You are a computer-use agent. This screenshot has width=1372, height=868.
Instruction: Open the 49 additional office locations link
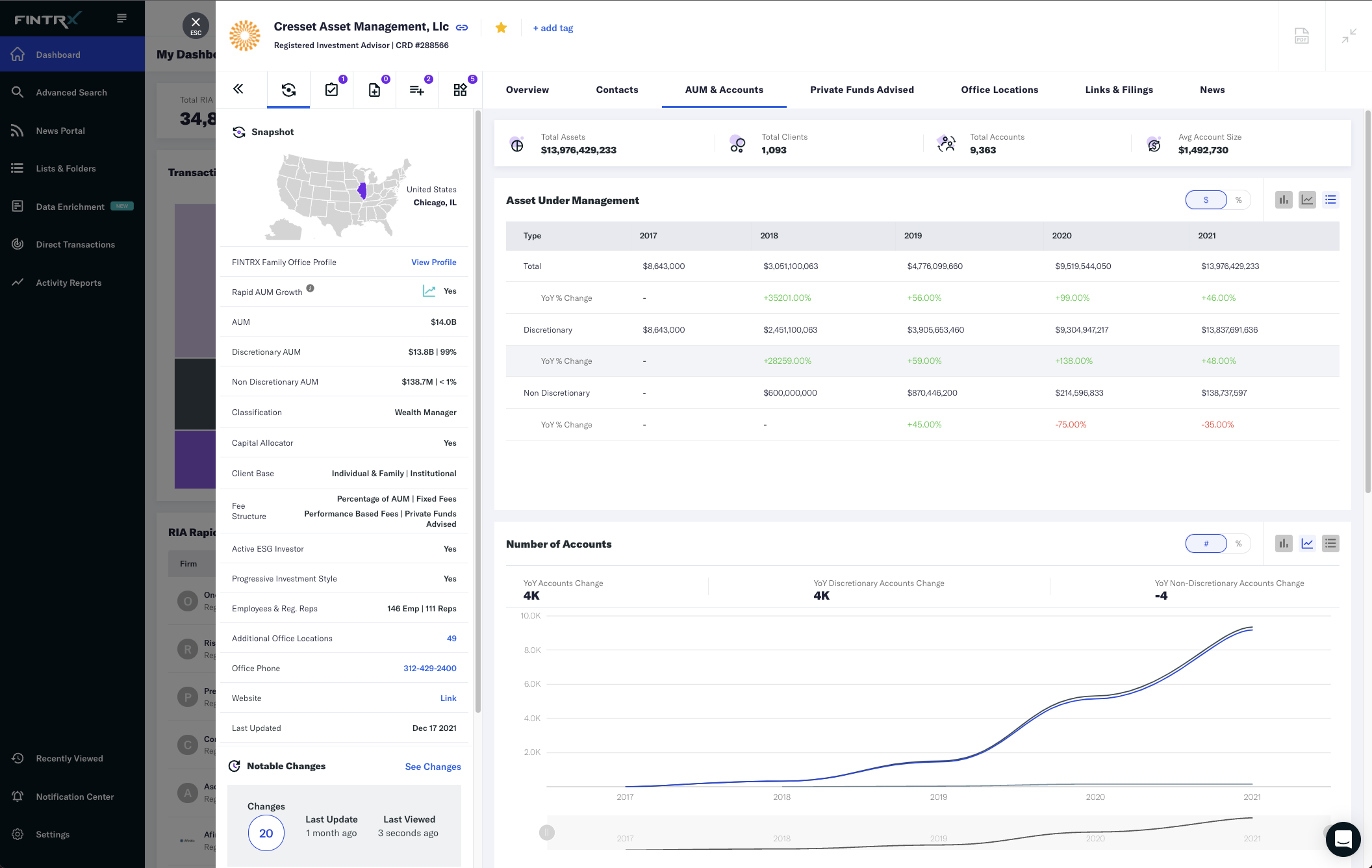click(451, 639)
